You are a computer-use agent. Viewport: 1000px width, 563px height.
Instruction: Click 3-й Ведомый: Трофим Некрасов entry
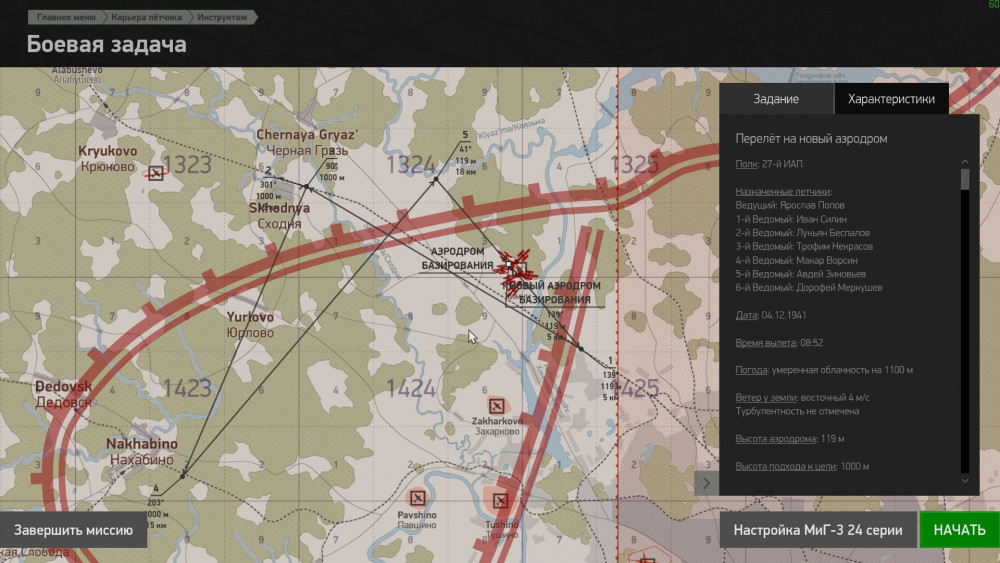click(x=804, y=246)
